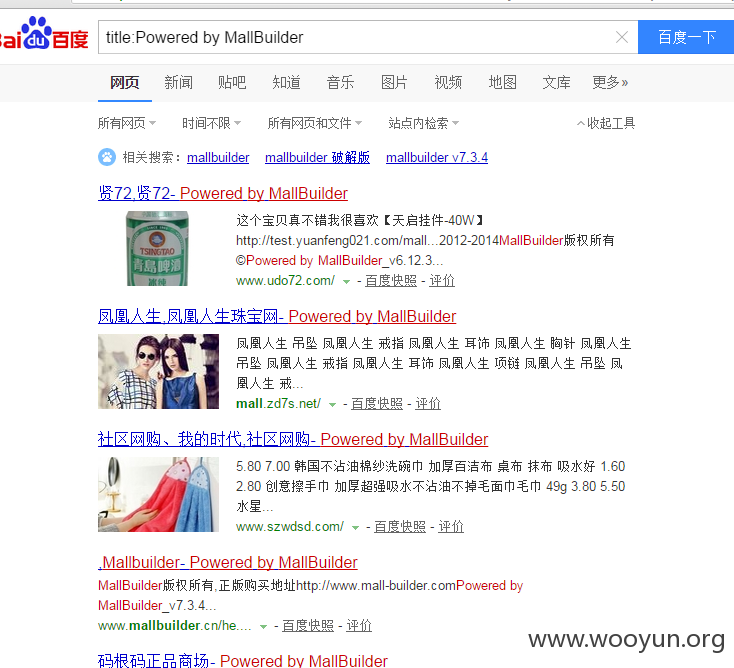Open 百度快照 for www.szwdsd.com result

(400, 527)
